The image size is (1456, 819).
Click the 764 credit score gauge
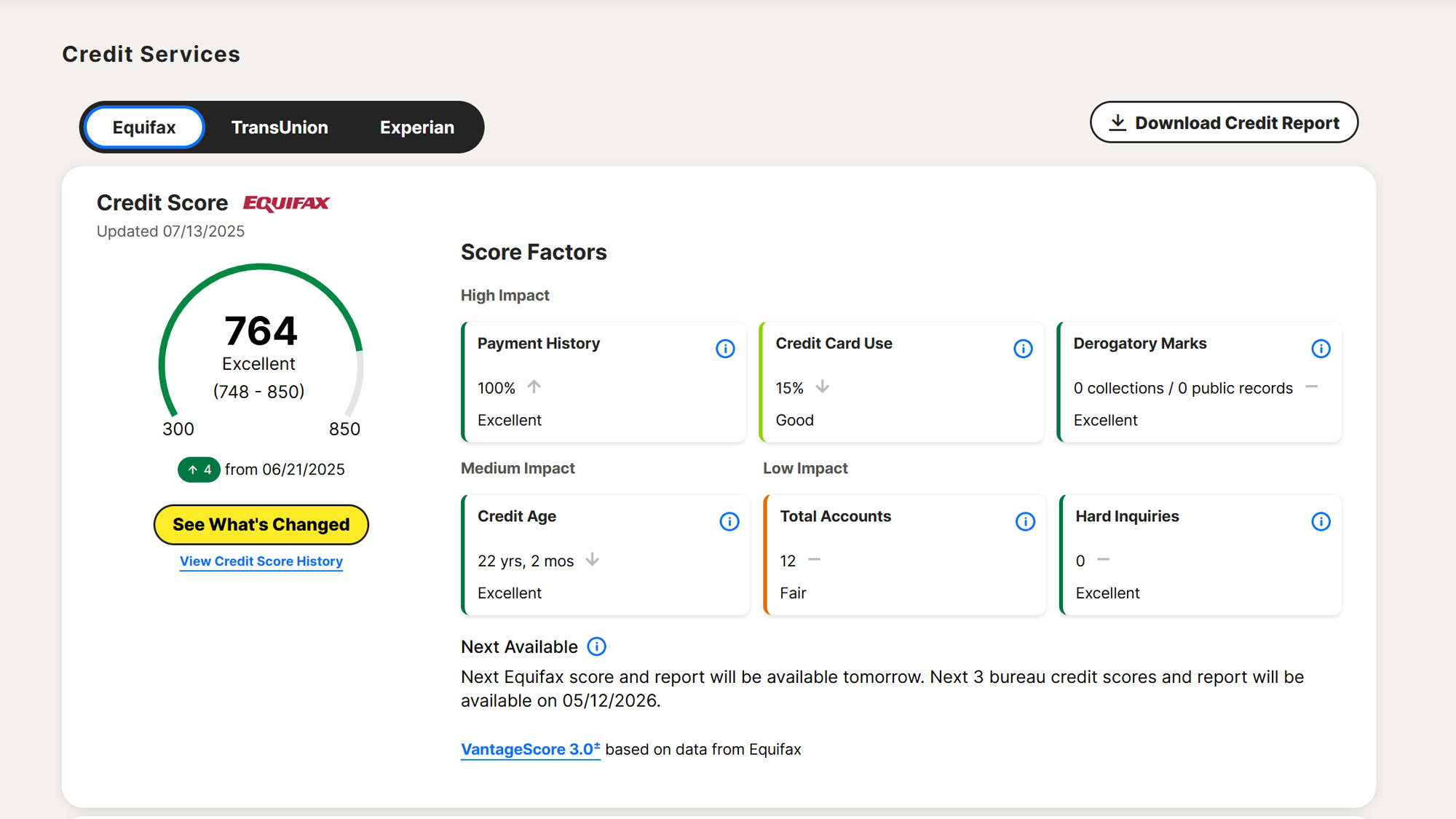(x=261, y=342)
